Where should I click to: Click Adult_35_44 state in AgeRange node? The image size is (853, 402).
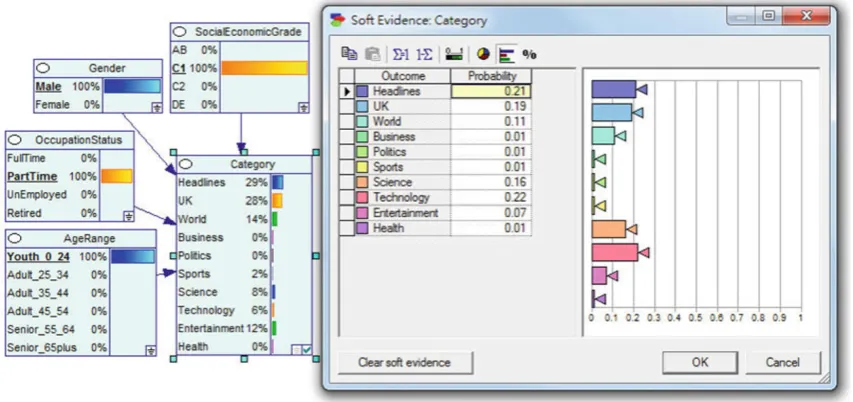pos(38,293)
